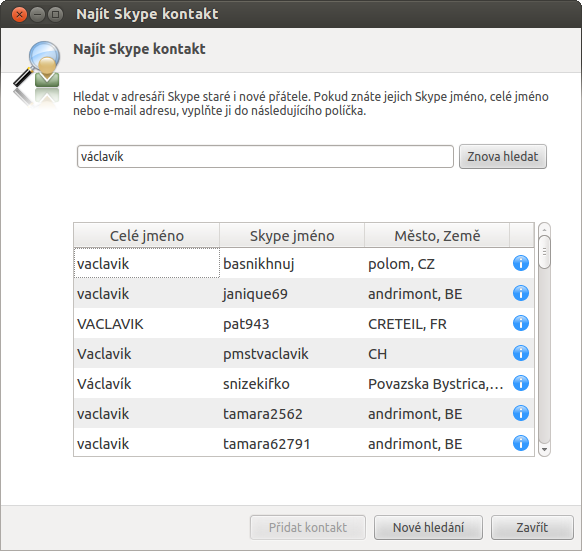Click the magnifier contact search icon

pos(37,69)
